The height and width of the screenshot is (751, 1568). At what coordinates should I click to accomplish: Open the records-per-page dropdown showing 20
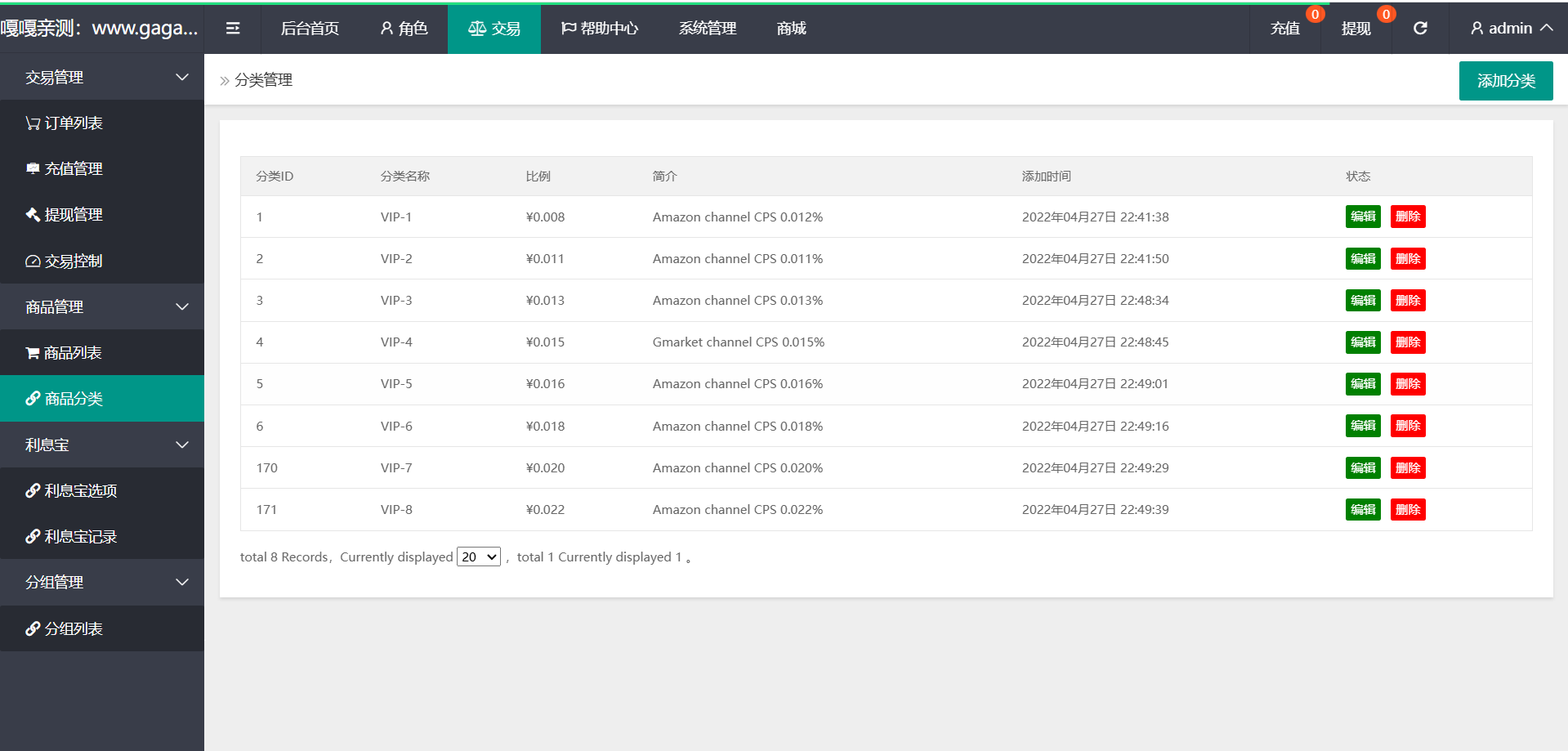tap(478, 557)
